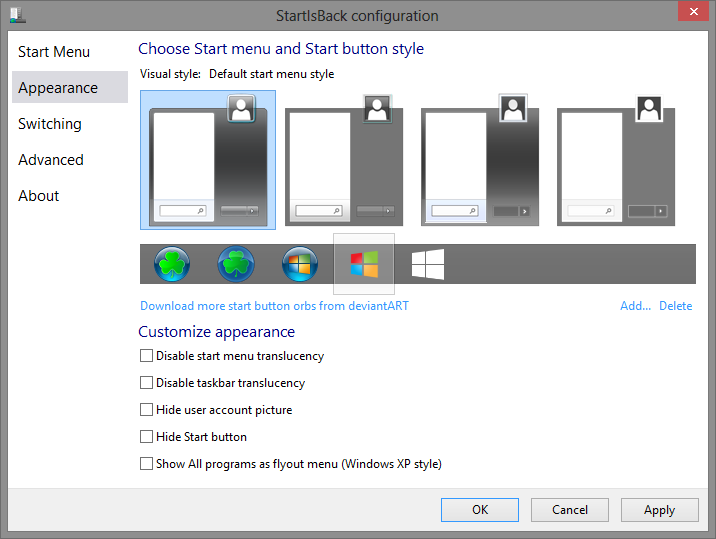The width and height of the screenshot is (716, 539).
Task: Choose the first glossy dark start menu style
Action: tap(208, 160)
